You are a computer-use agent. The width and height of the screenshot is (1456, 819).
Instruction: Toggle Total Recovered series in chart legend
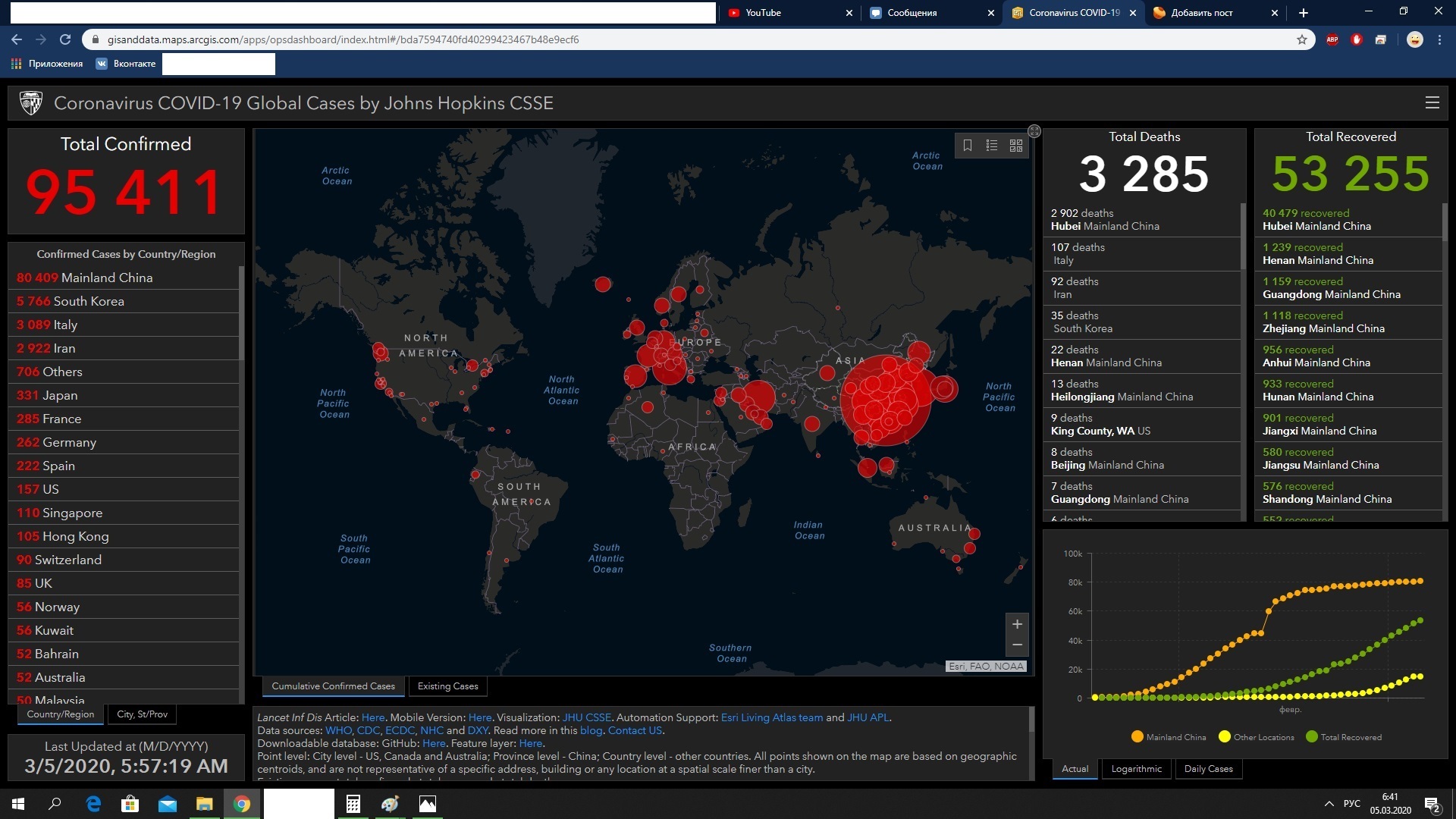click(1344, 737)
